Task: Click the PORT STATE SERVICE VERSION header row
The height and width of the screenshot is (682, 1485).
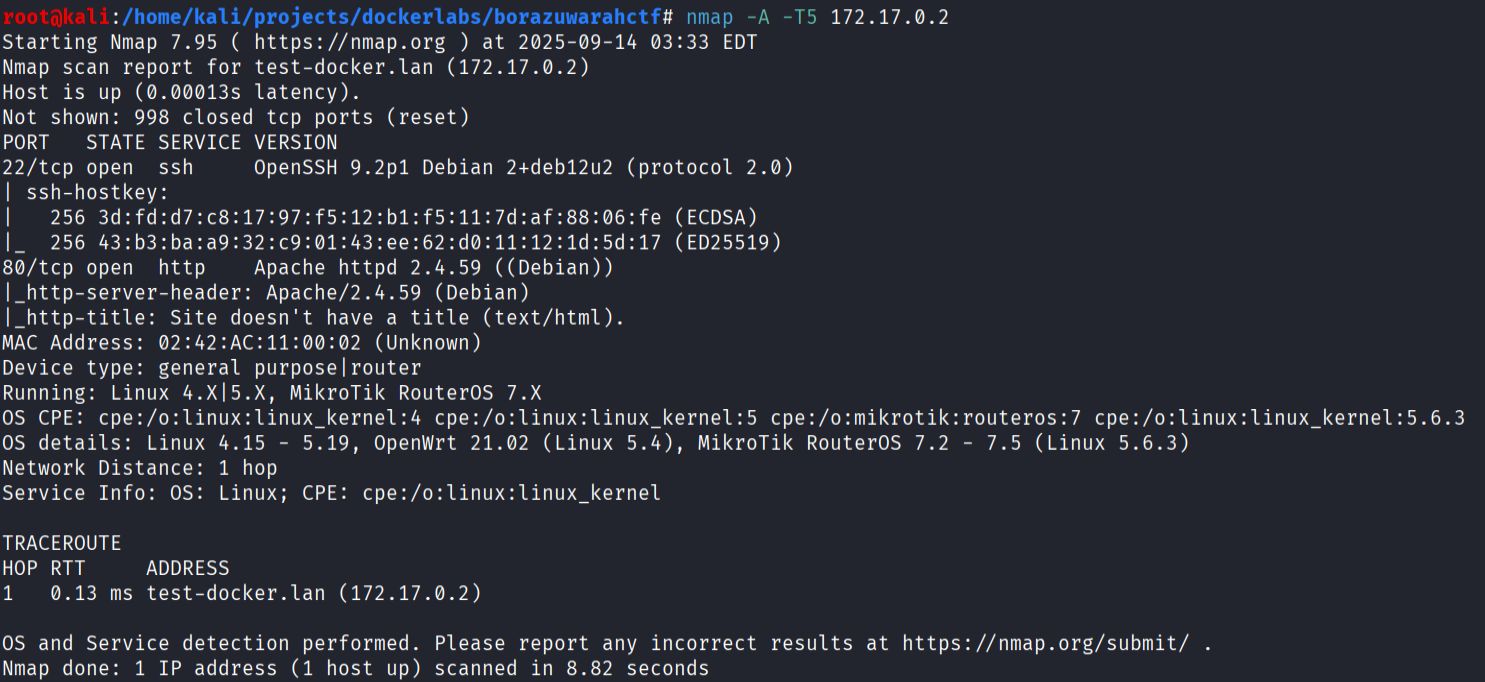Action: pos(170,142)
